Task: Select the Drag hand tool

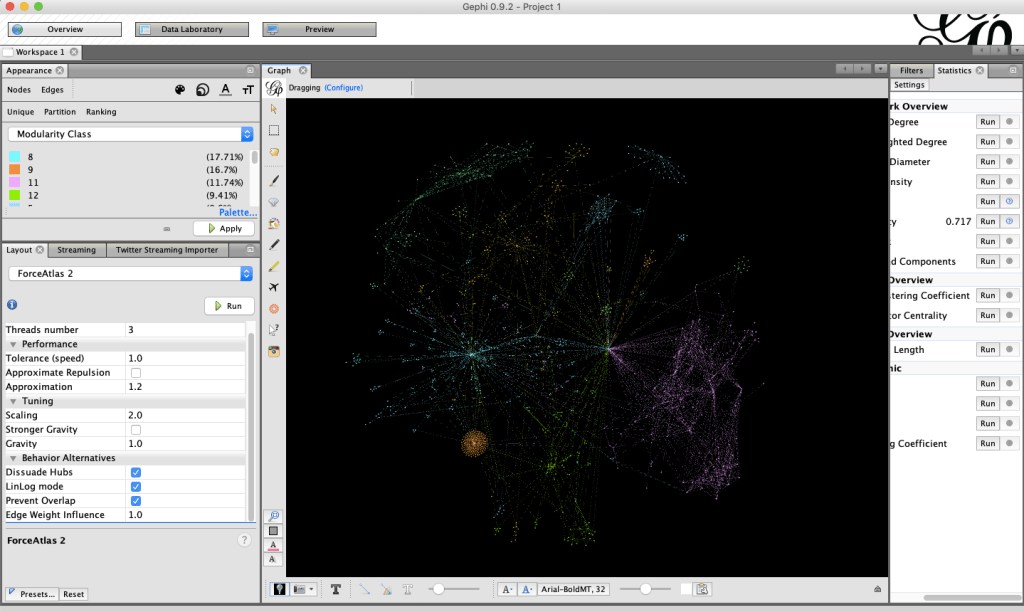Action: [x=274, y=152]
